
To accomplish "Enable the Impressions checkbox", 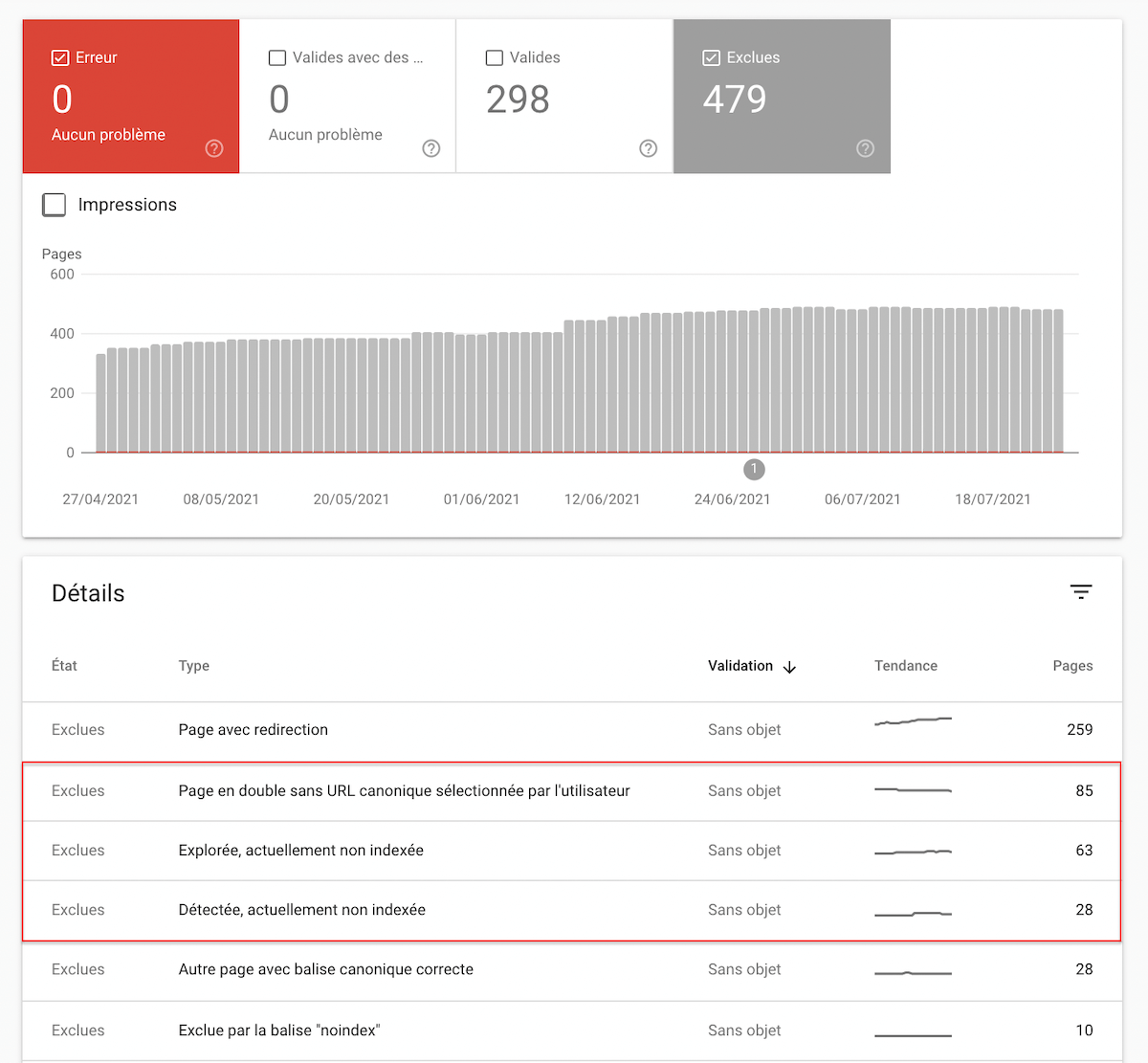I will pyautogui.click(x=54, y=204).
